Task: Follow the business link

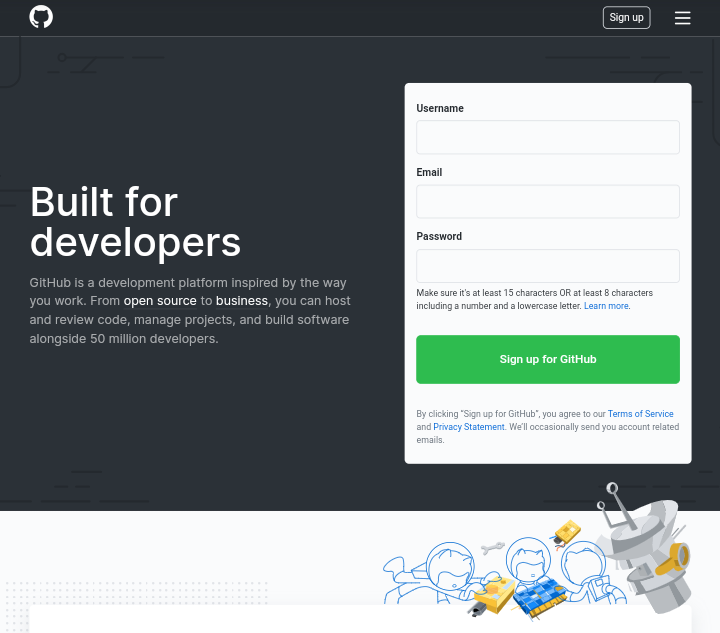Action: coord(242,301)
